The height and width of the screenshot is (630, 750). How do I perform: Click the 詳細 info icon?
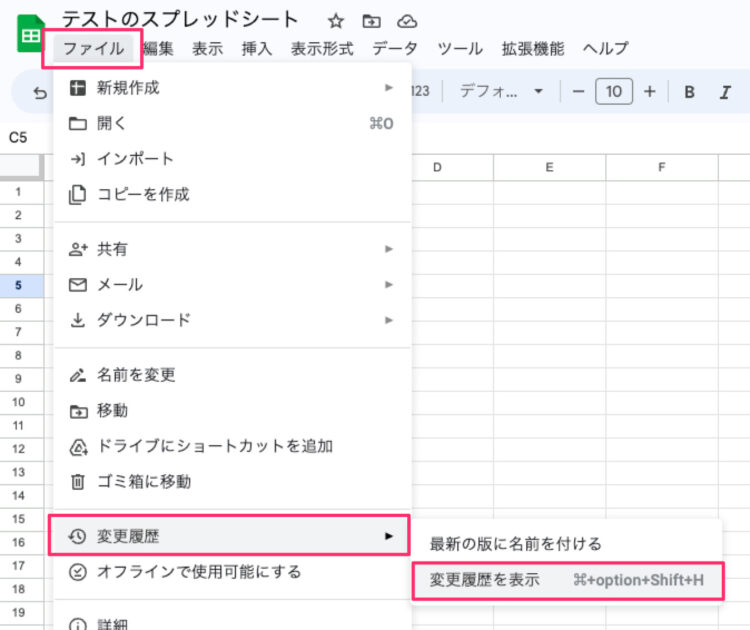click(x=77, y=624)
